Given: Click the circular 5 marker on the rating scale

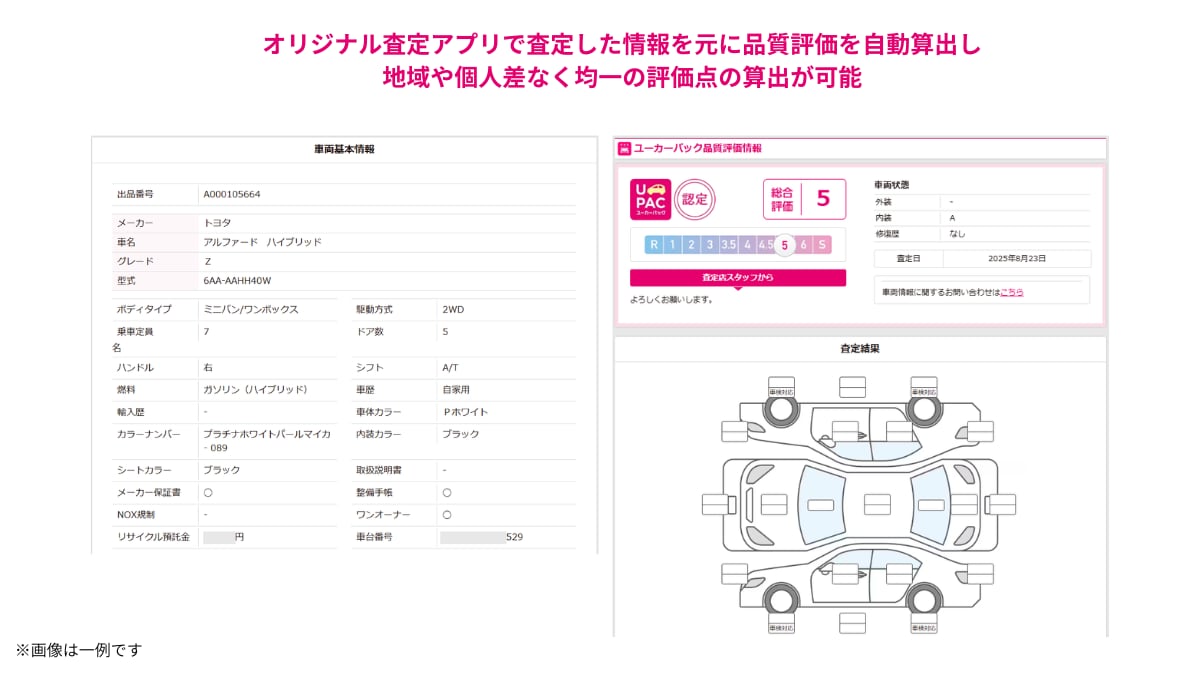Looking at the screenshot, I should (785, 244).
